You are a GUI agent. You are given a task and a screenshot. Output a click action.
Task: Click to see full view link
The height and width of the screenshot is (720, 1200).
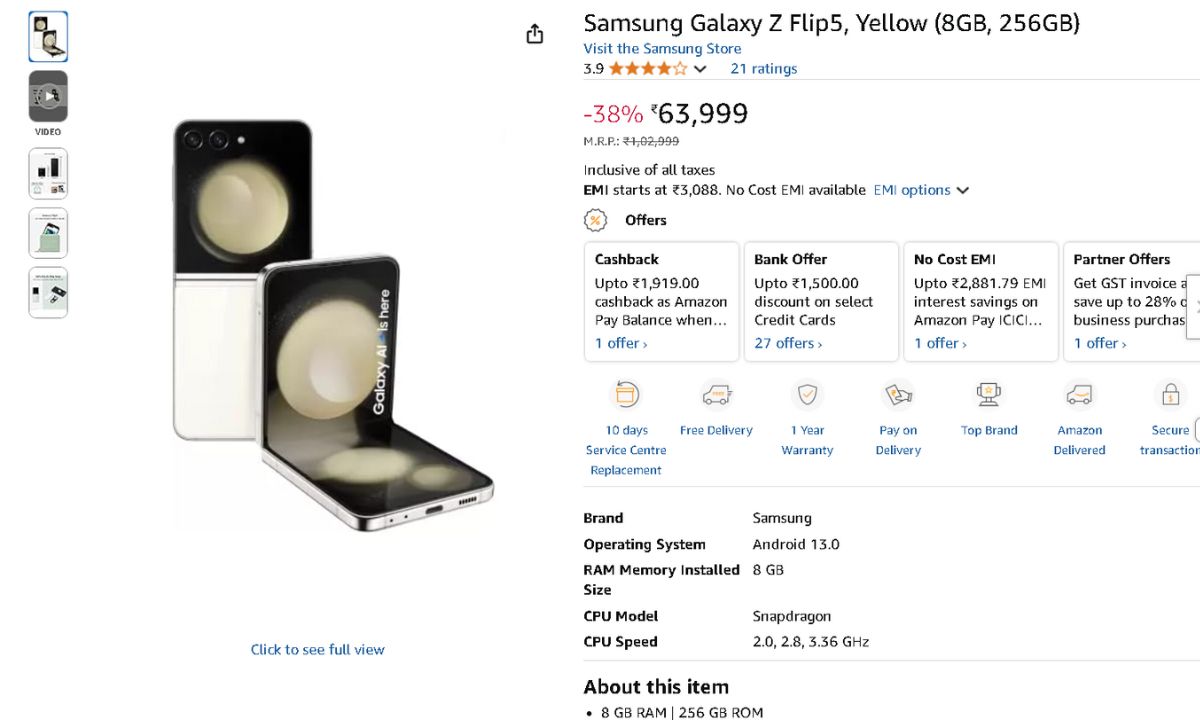[317, 649]
